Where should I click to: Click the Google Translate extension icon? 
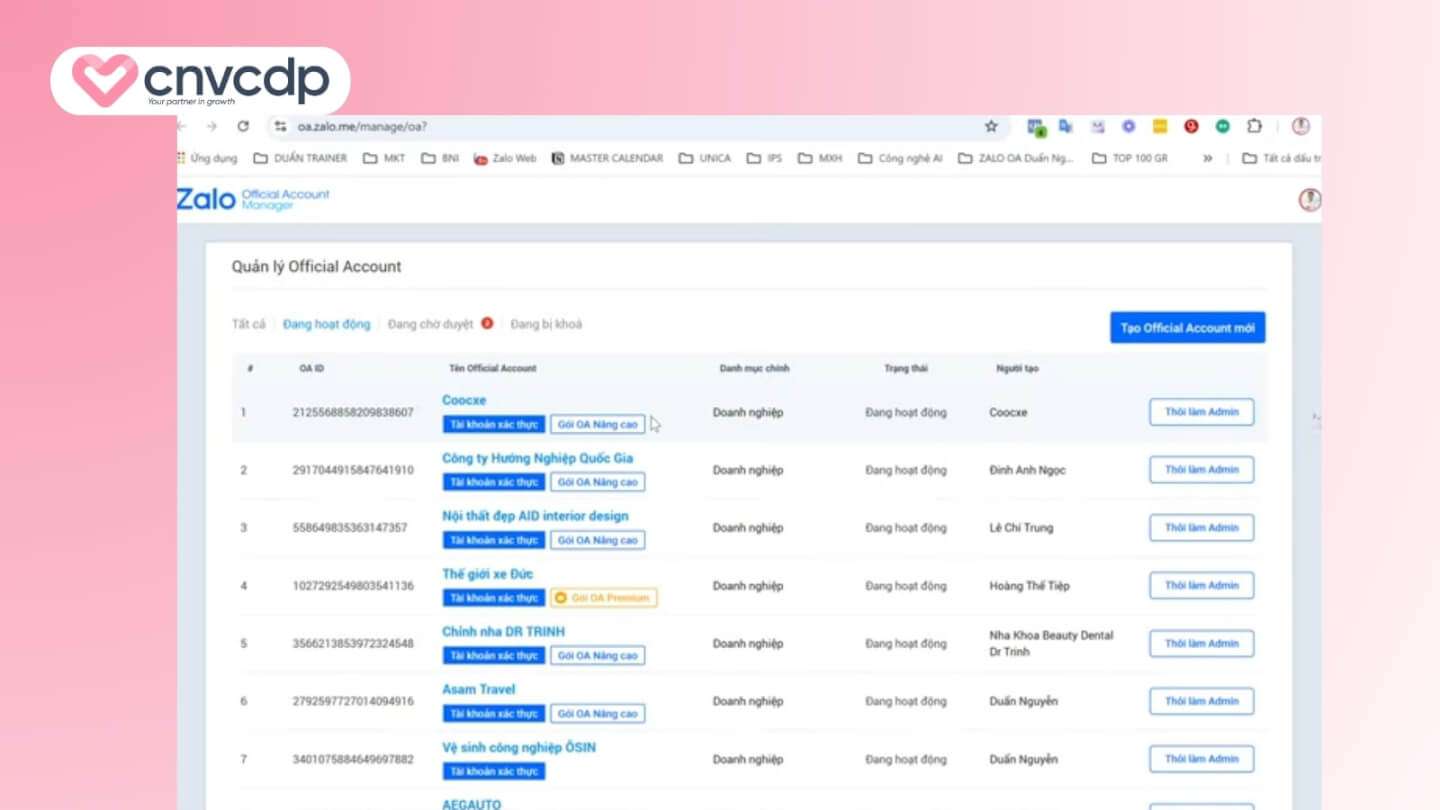point(1066,126)
